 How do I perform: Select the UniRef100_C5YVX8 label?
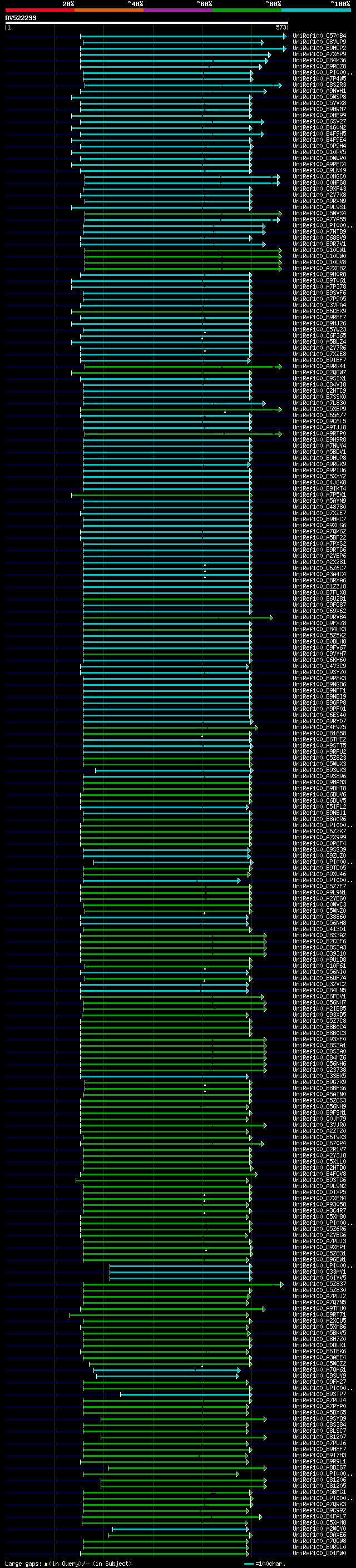pyautogui.click(x=319, y=103)
